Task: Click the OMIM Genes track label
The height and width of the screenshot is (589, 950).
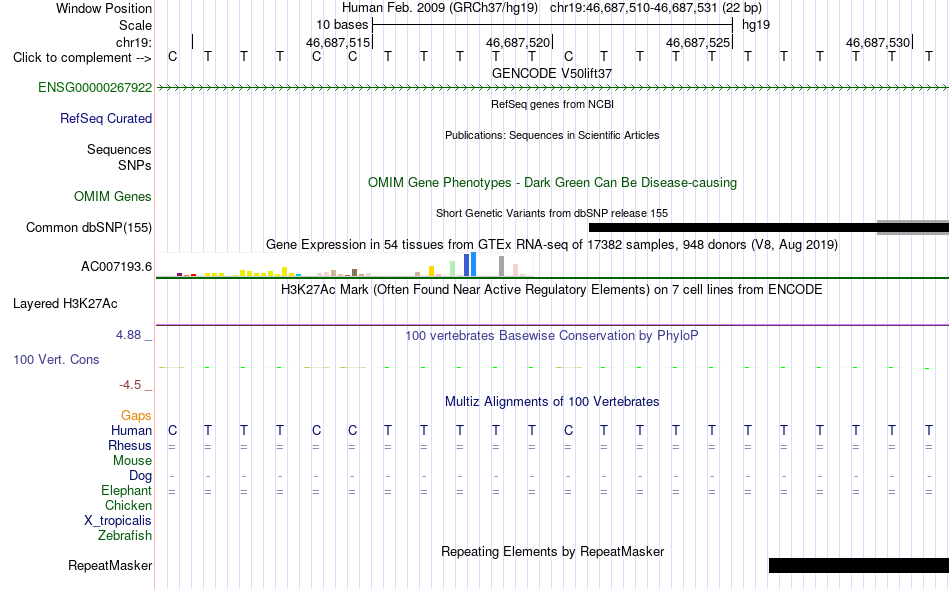Action: 113,196
